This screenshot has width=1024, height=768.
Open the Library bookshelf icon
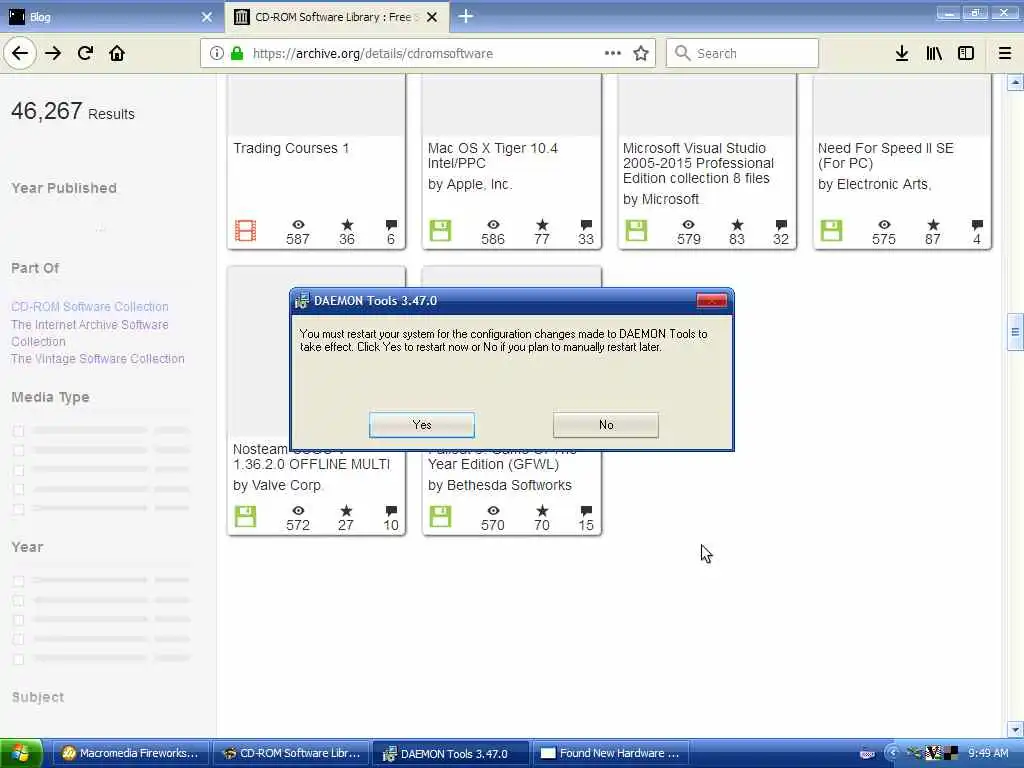point(934,54)
